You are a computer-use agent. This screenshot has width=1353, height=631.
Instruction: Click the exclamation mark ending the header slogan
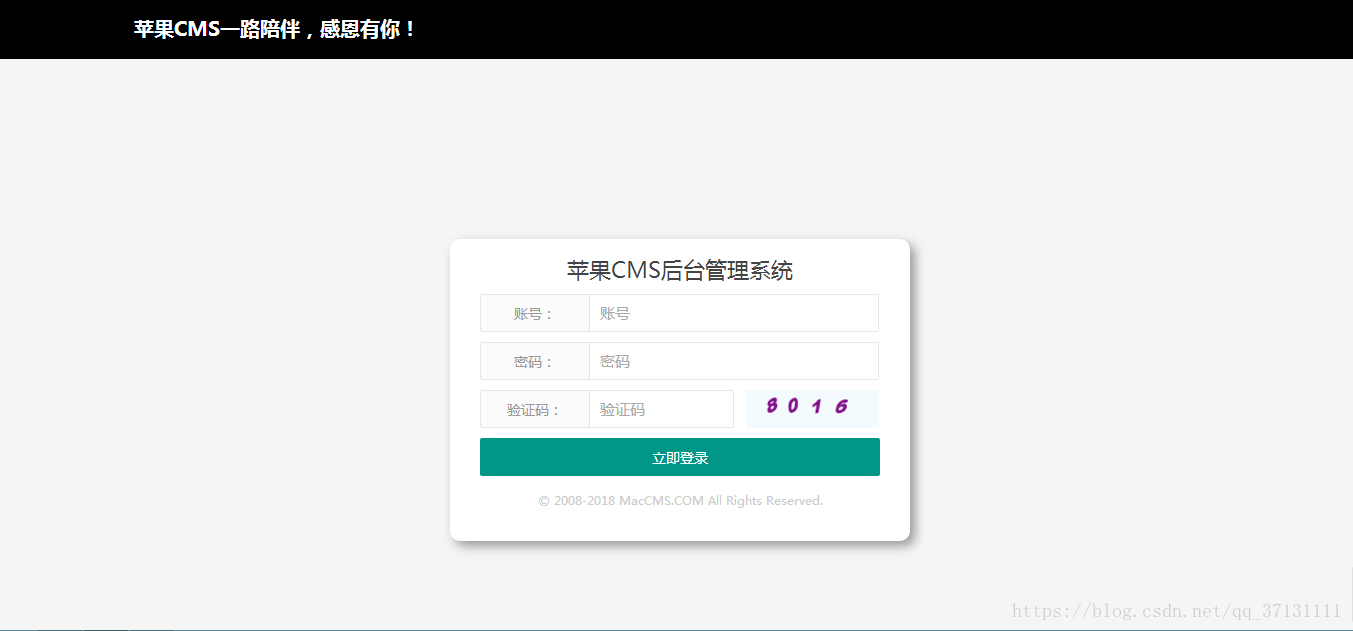(x=410, y=29)
